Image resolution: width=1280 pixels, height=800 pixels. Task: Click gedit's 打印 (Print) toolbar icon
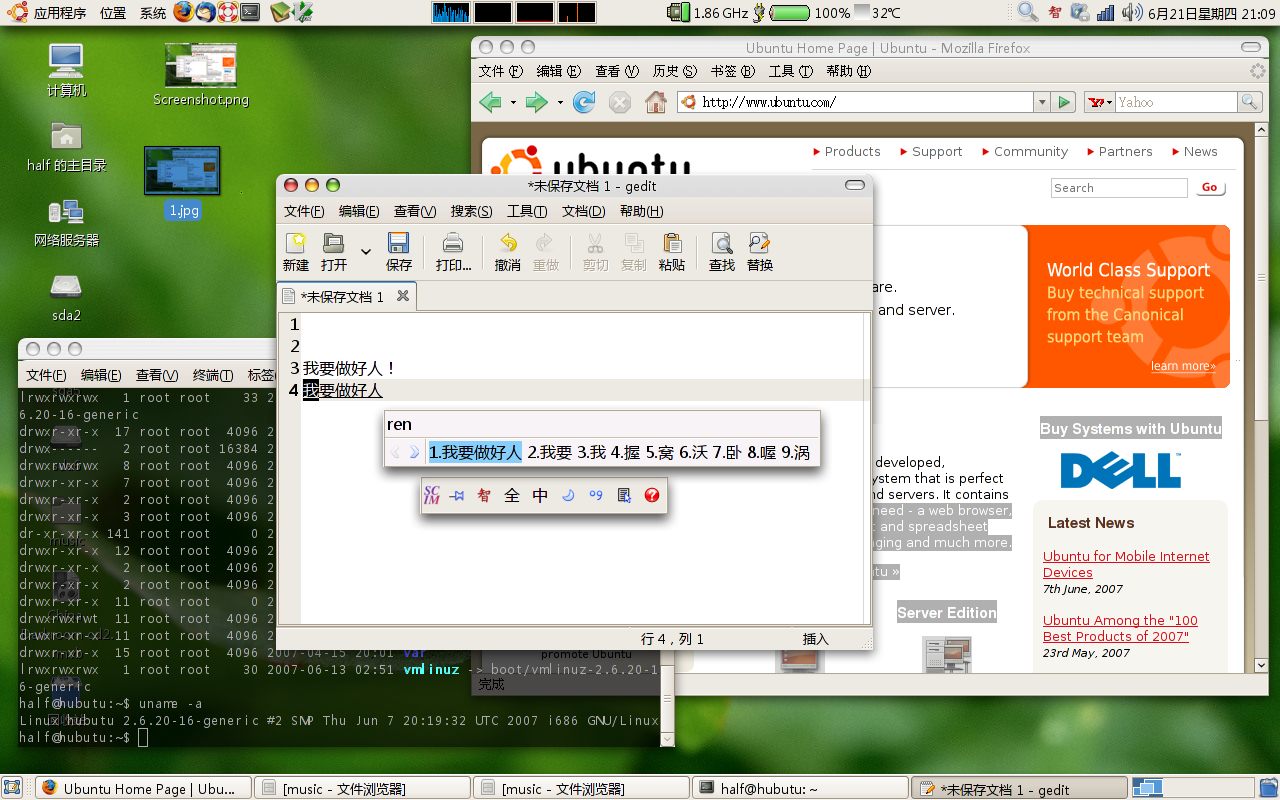(x=453, y=252)
